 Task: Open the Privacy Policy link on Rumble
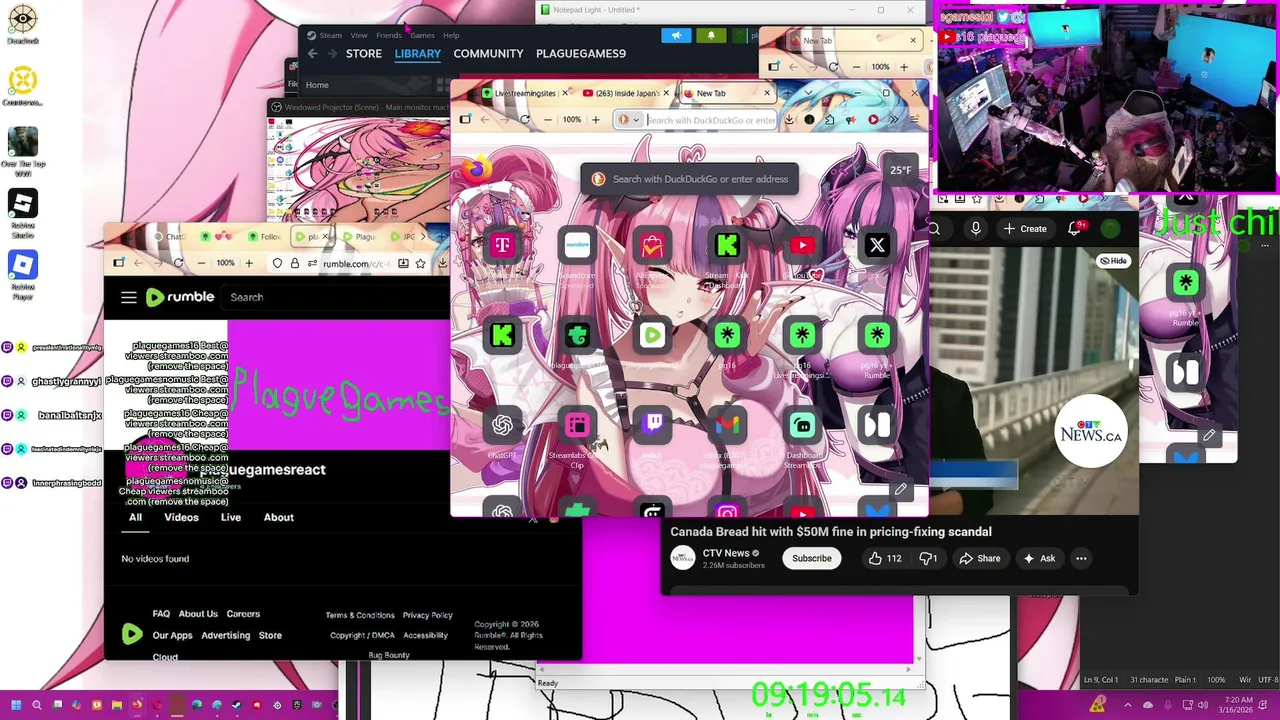pos(428,615)
